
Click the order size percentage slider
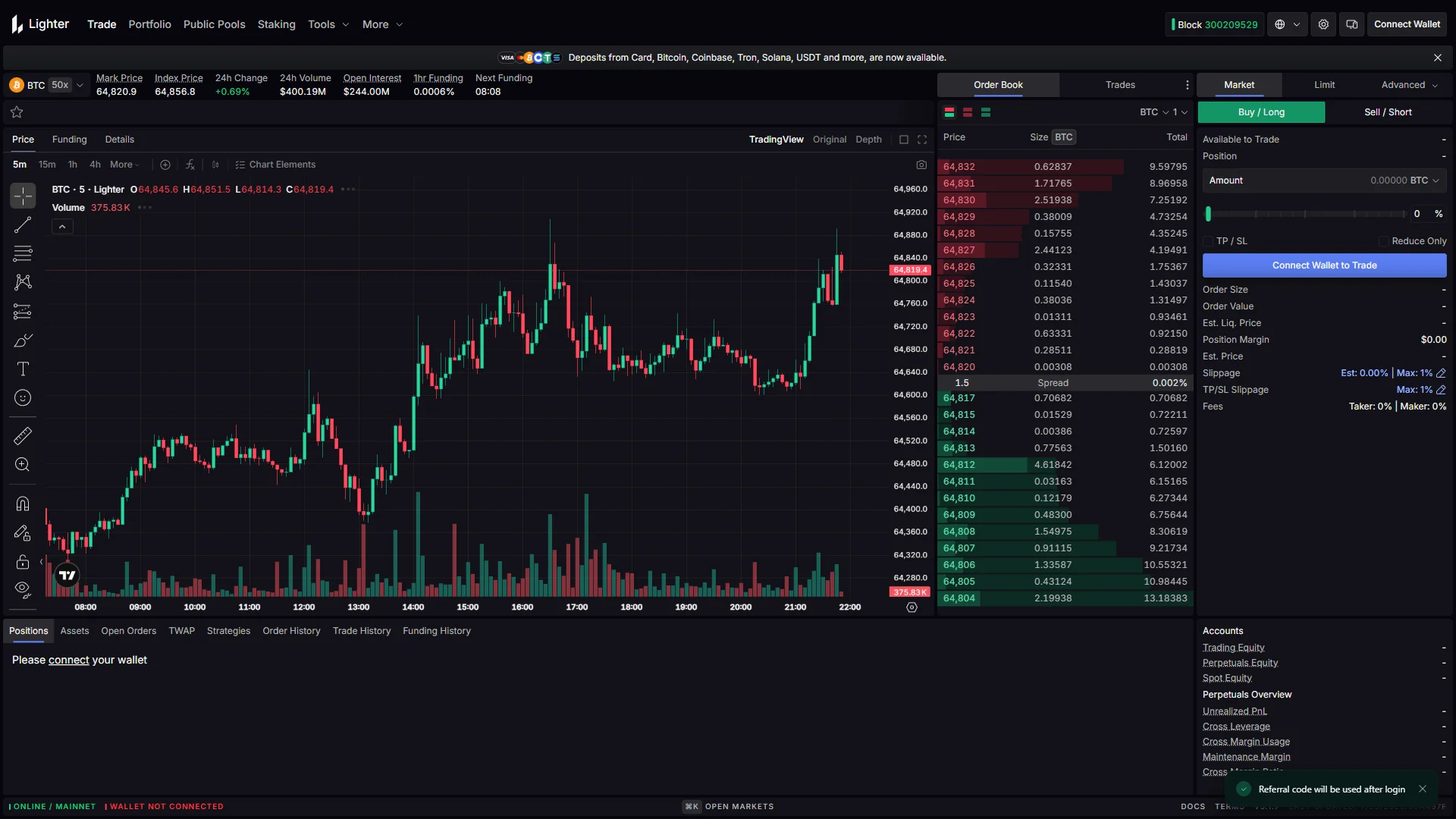tap(1307, 214)
